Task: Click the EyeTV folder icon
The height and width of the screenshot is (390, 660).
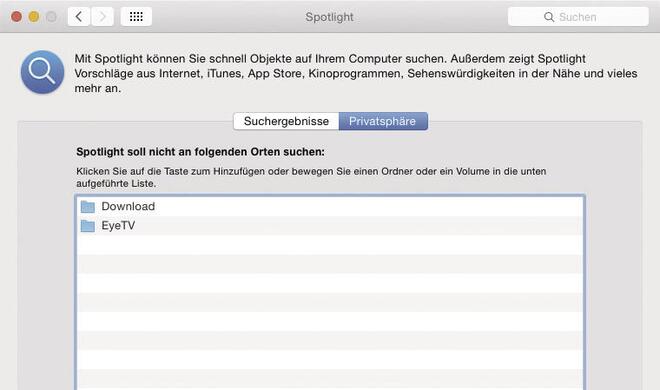Action: pos(88,226)
